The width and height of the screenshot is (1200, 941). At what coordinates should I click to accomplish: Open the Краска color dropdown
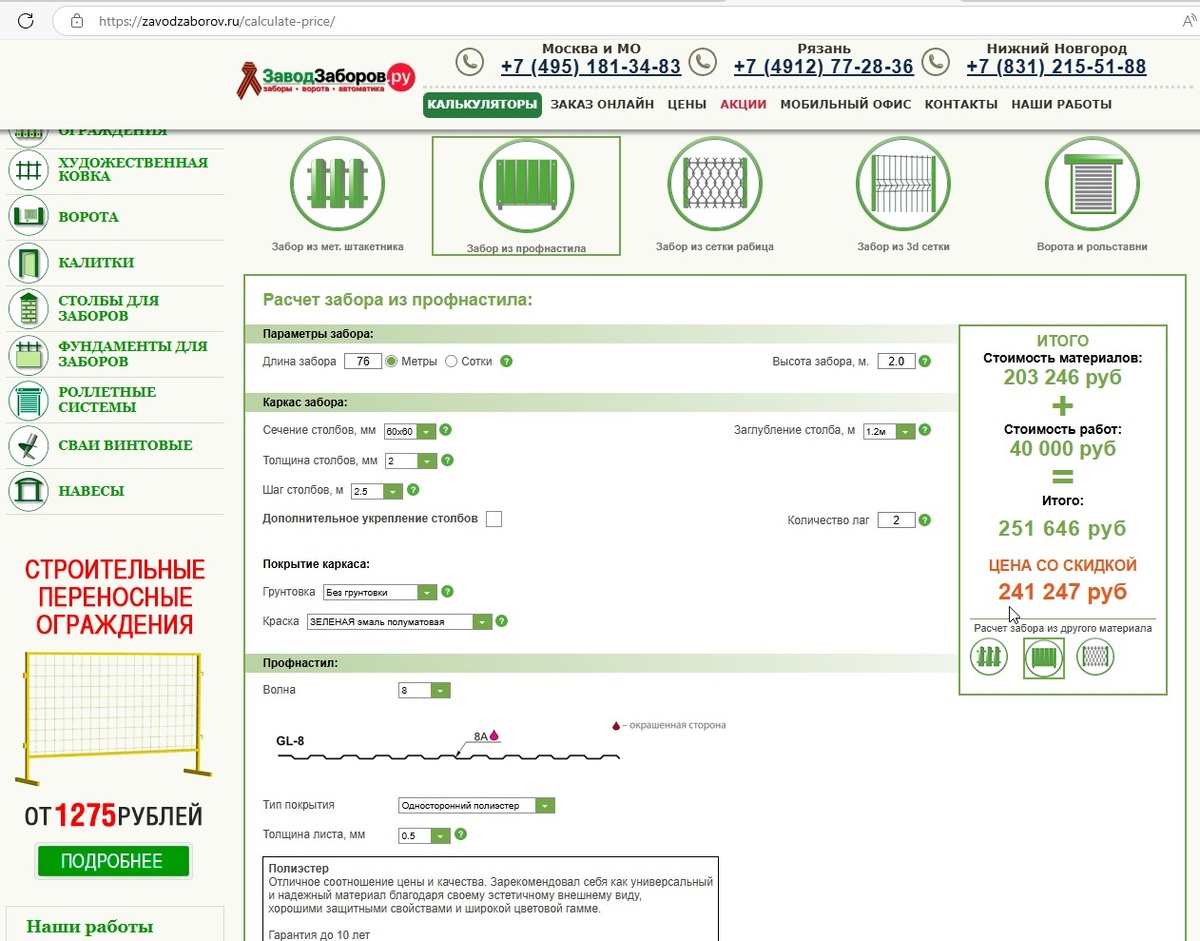coord(400,621)
